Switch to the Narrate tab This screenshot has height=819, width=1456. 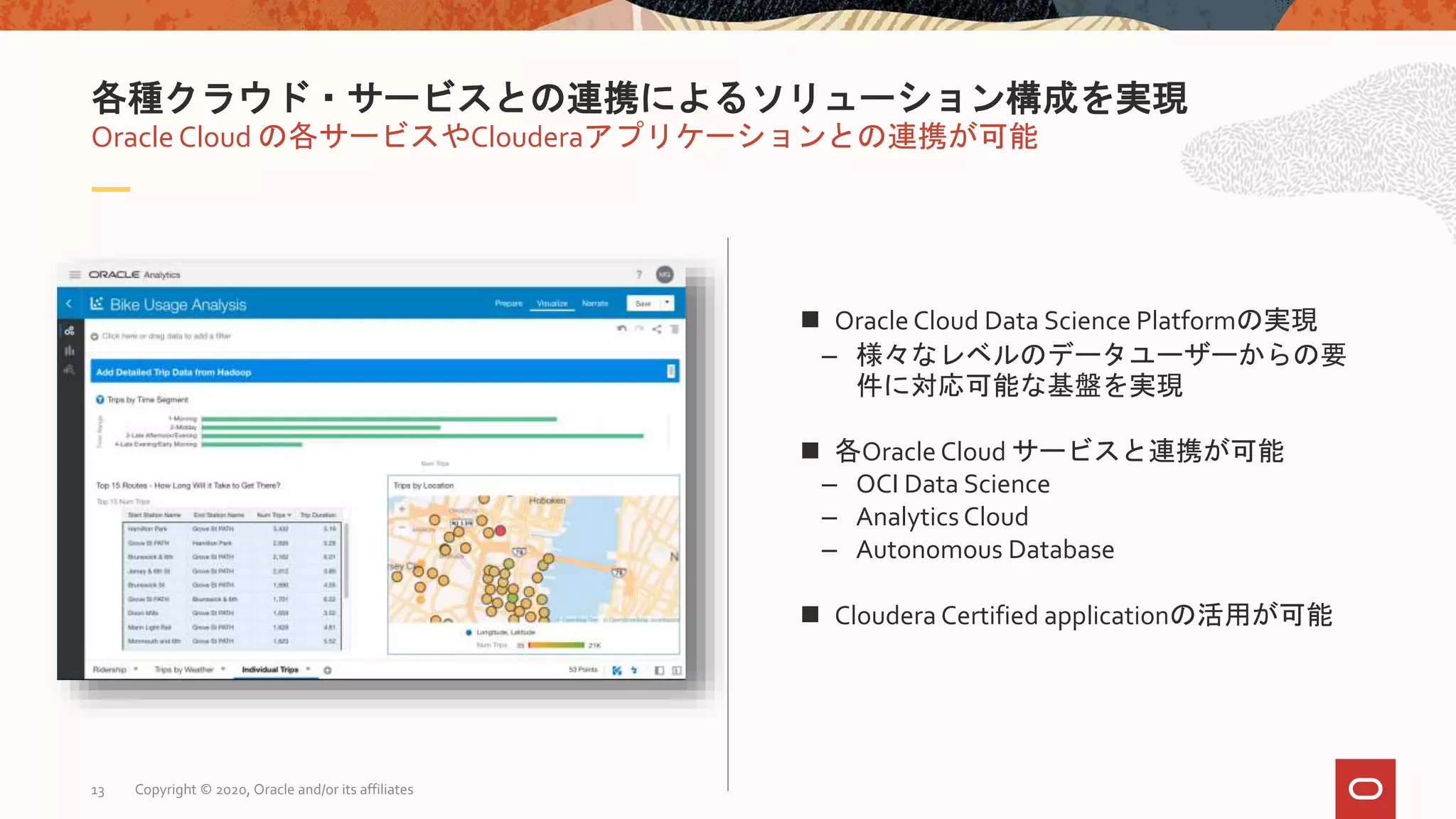click(595, 304)
